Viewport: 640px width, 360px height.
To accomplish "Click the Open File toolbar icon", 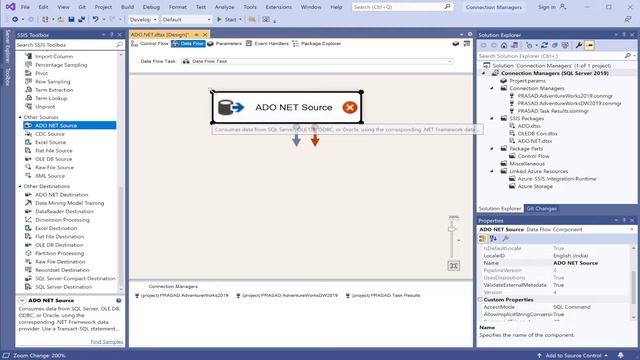I will [60, 19].
